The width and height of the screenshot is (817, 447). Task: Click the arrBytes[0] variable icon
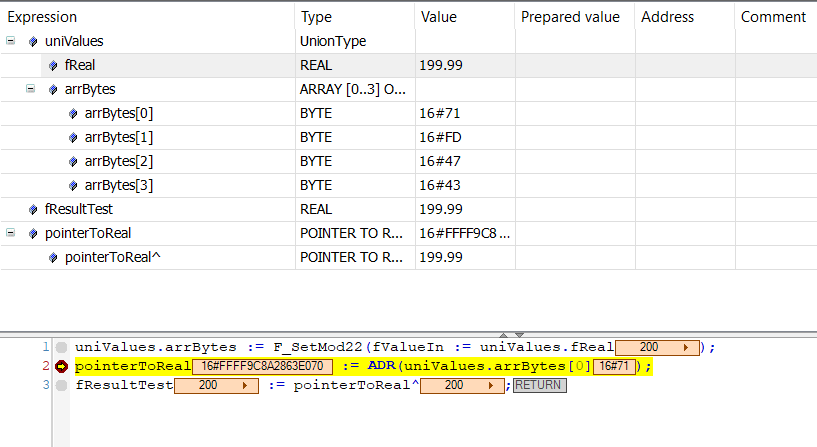coord(73,113)
